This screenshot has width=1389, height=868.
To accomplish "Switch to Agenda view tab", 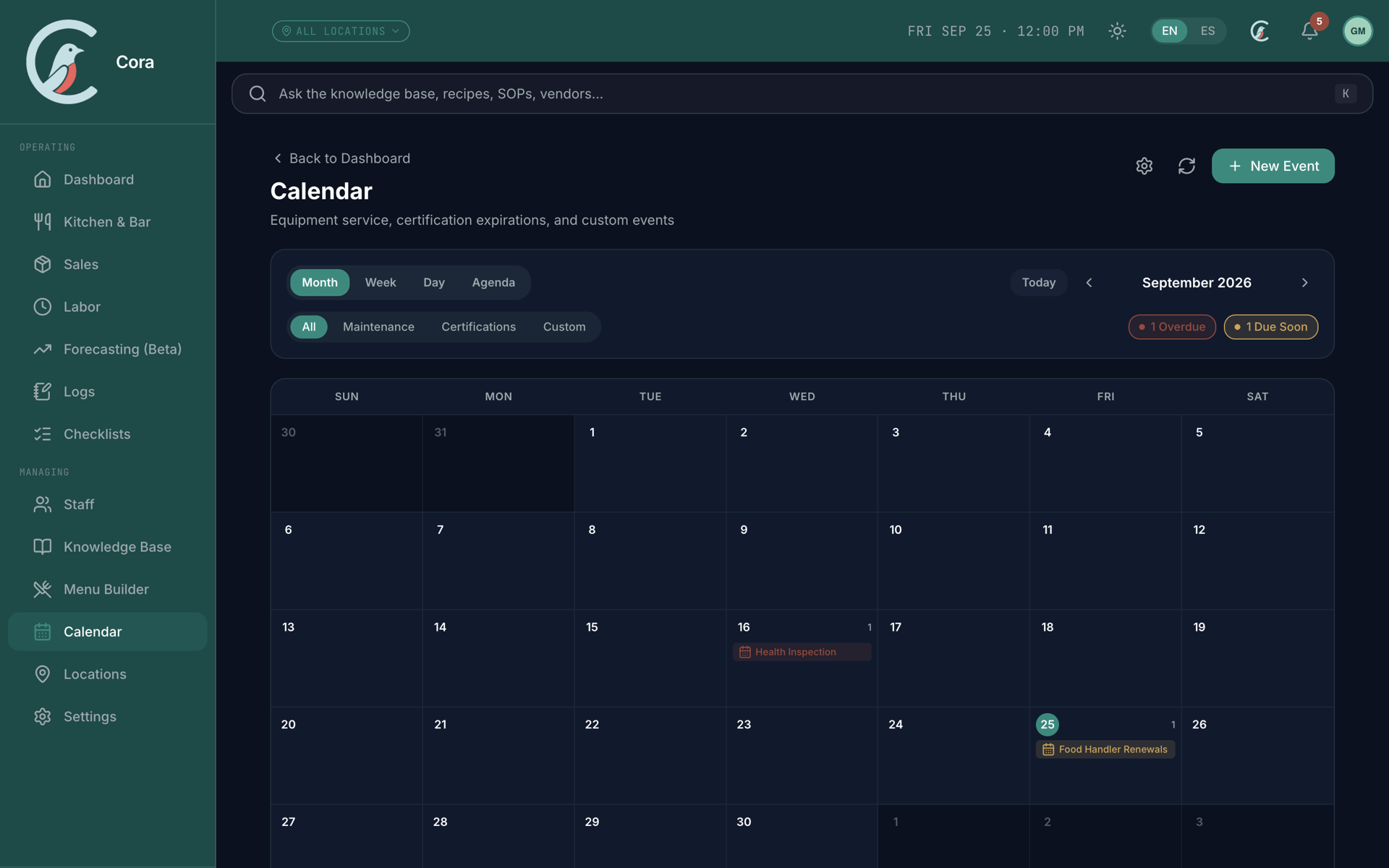I will [x=493, y=283].
